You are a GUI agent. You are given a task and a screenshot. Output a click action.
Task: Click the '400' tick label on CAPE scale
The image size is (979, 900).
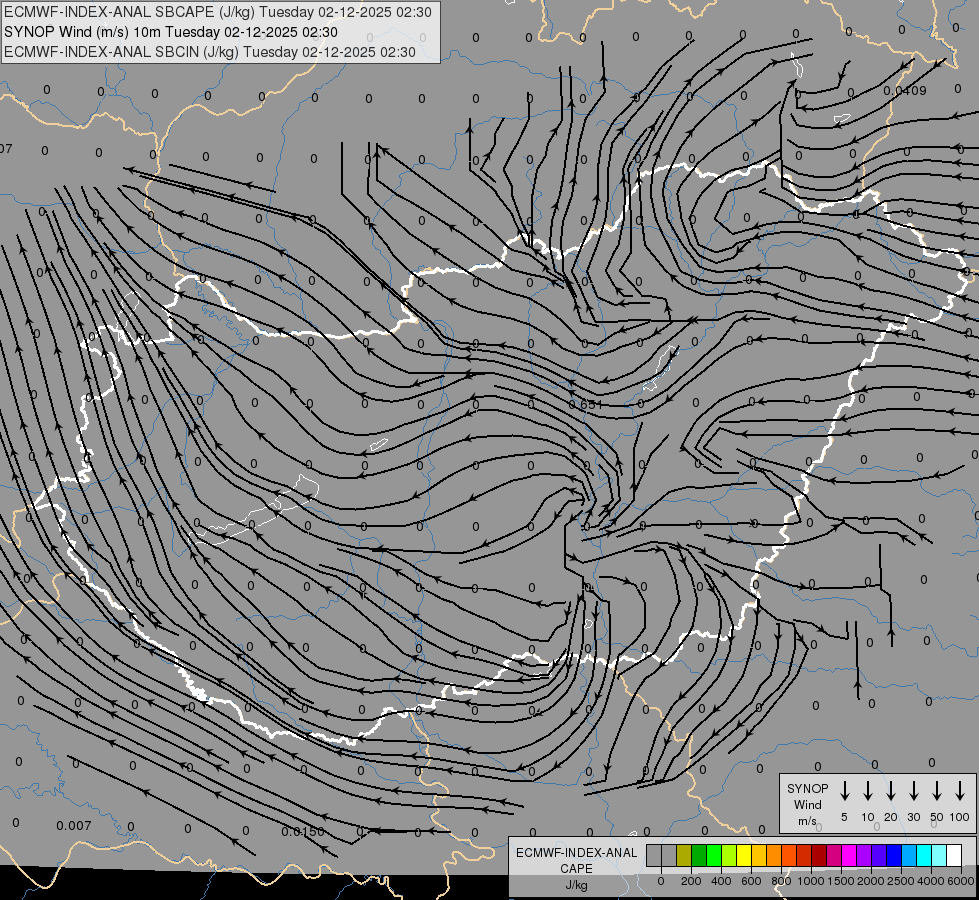click(721, 881)
